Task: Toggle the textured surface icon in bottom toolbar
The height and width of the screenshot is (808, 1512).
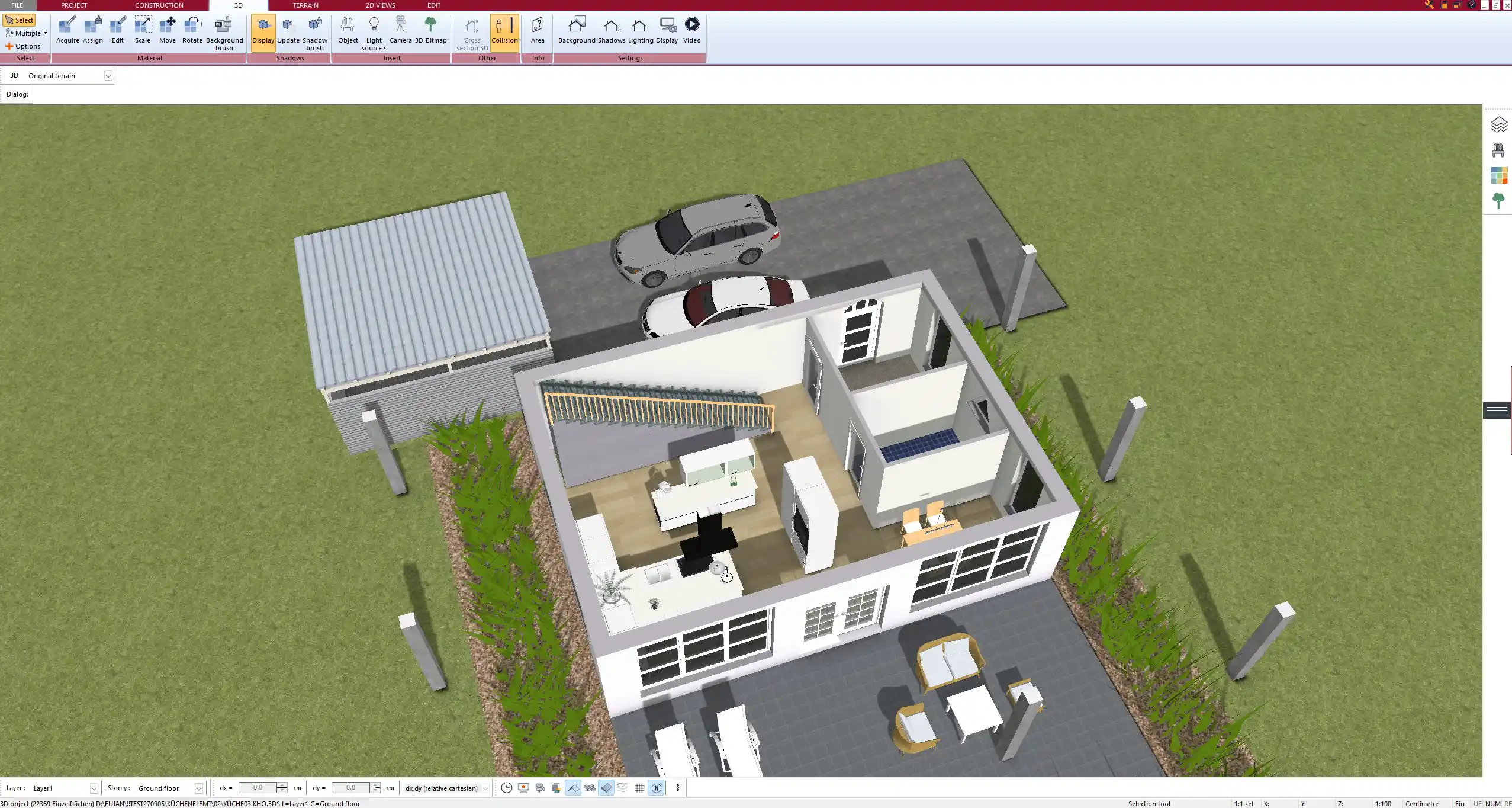Action: pos(590,788)
